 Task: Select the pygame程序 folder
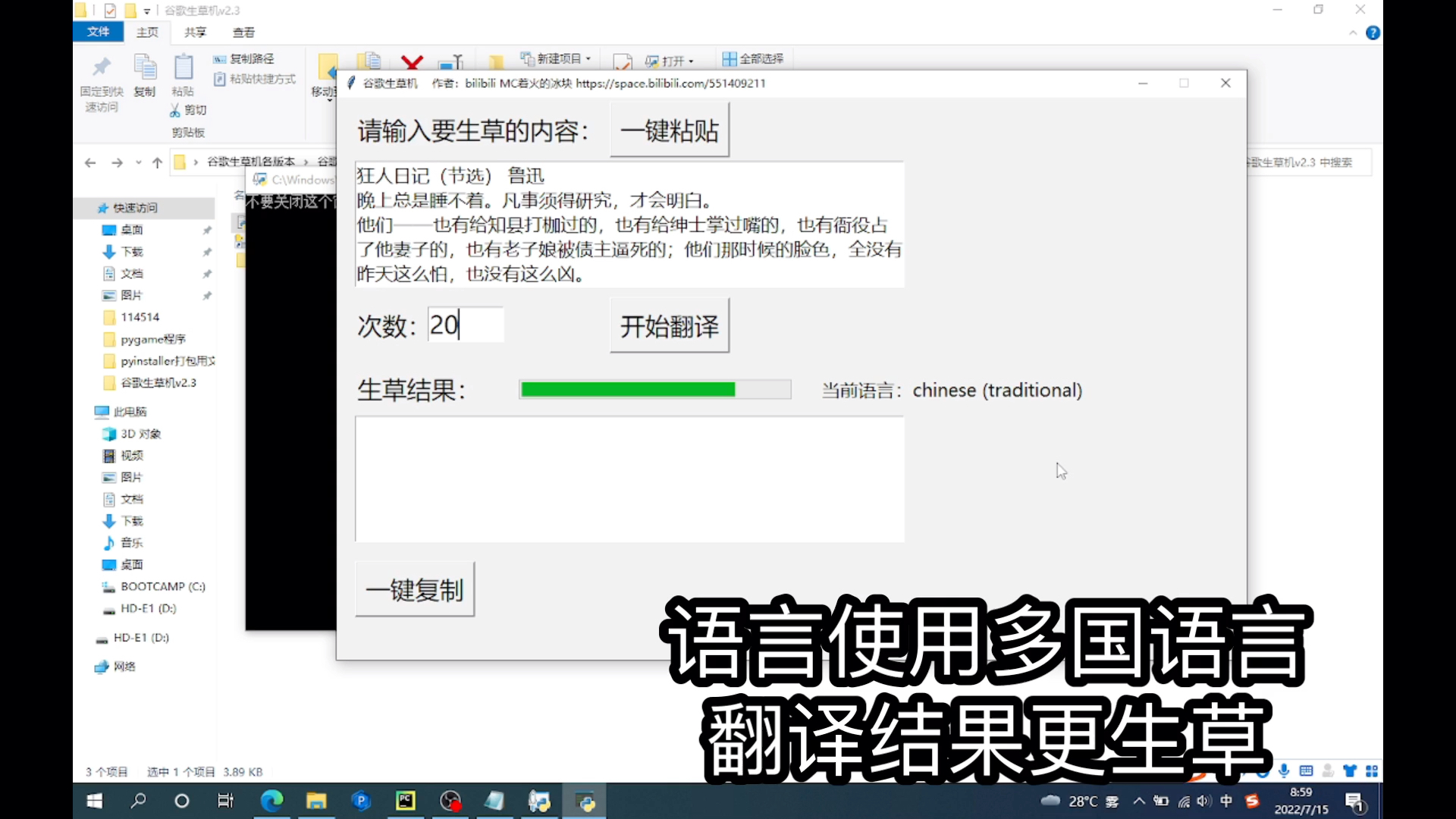[152, 339]
